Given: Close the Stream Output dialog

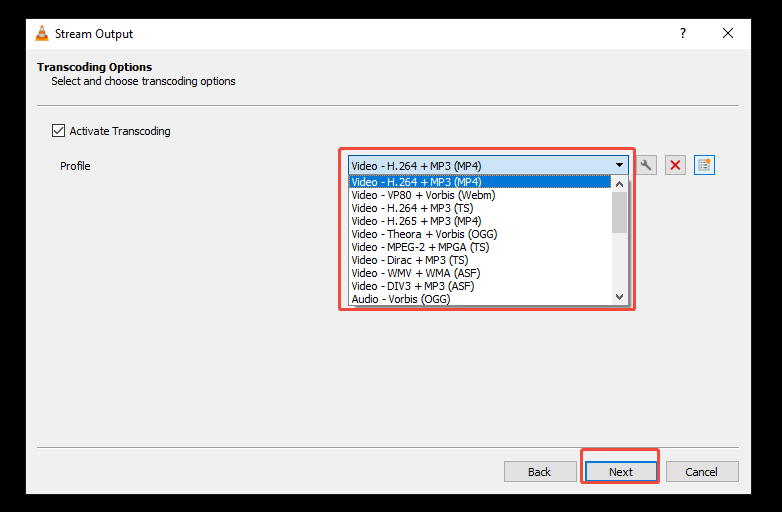Looking at the screenshot, I should click(x=728, y=33).
